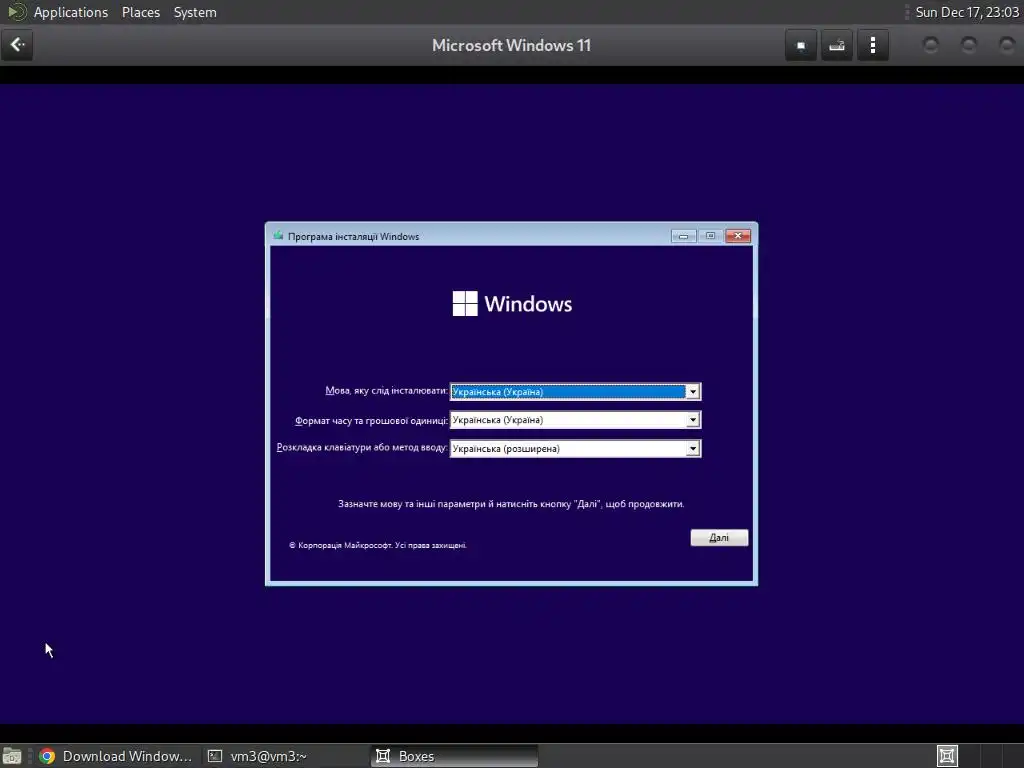Screen dimensions: 1024x768
Task: Click the setup window title icon
Action: click(x=278, y=236)
